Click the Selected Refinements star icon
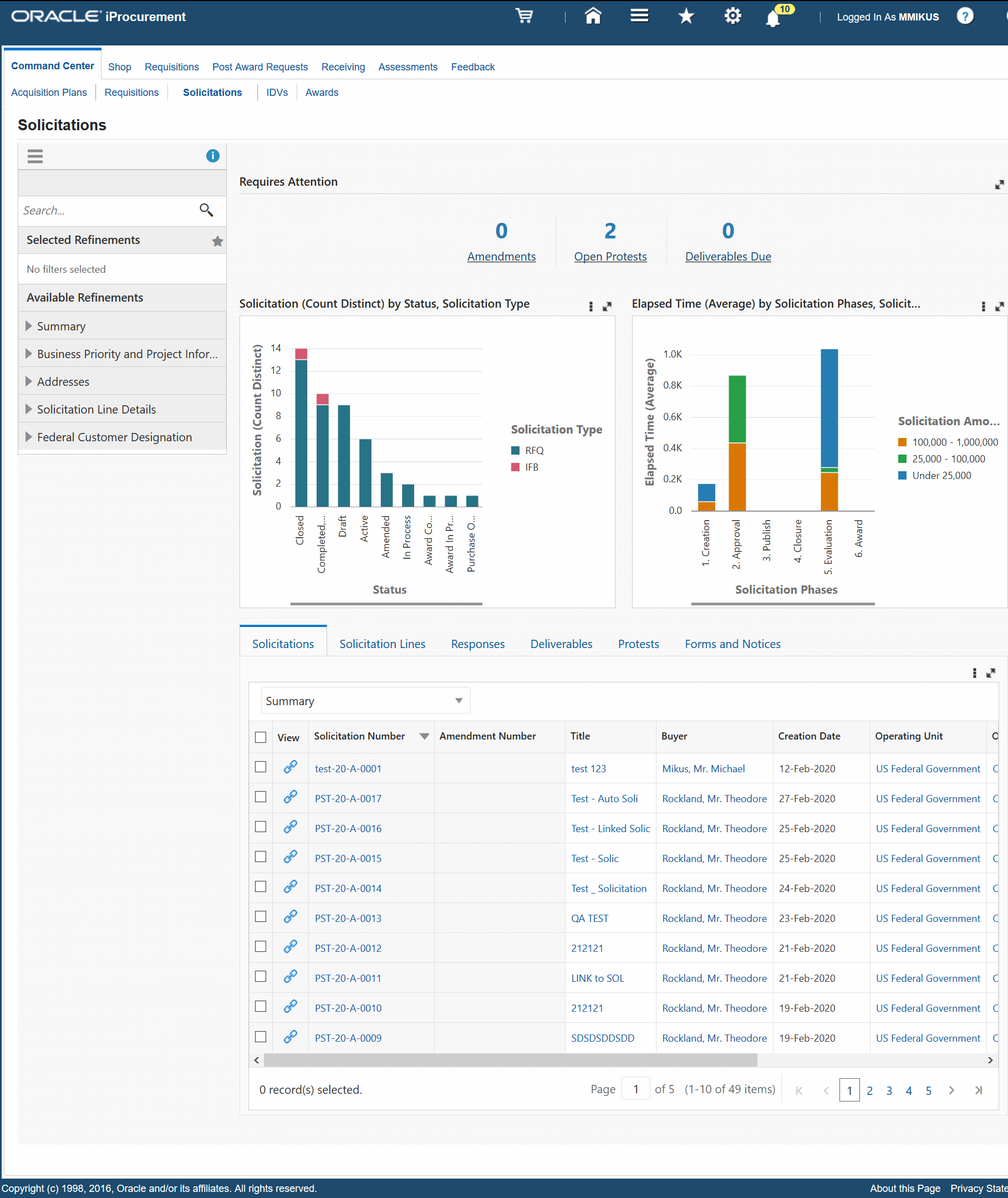1008x1198 pixels. click(217, 241)
